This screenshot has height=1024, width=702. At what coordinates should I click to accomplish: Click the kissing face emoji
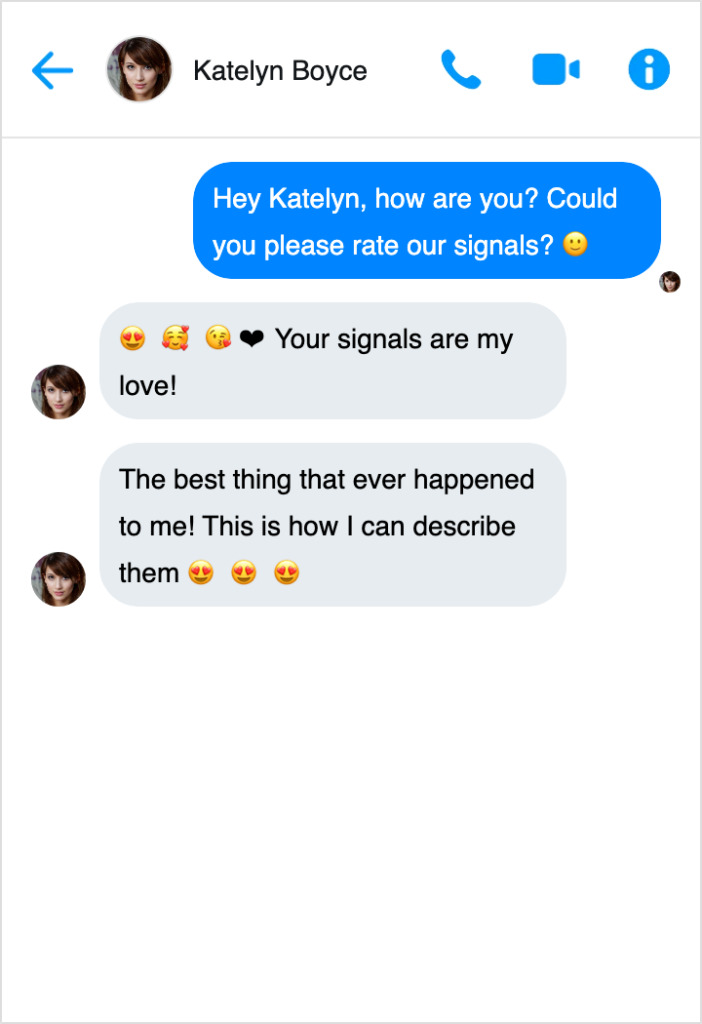[x=218, y=339]
